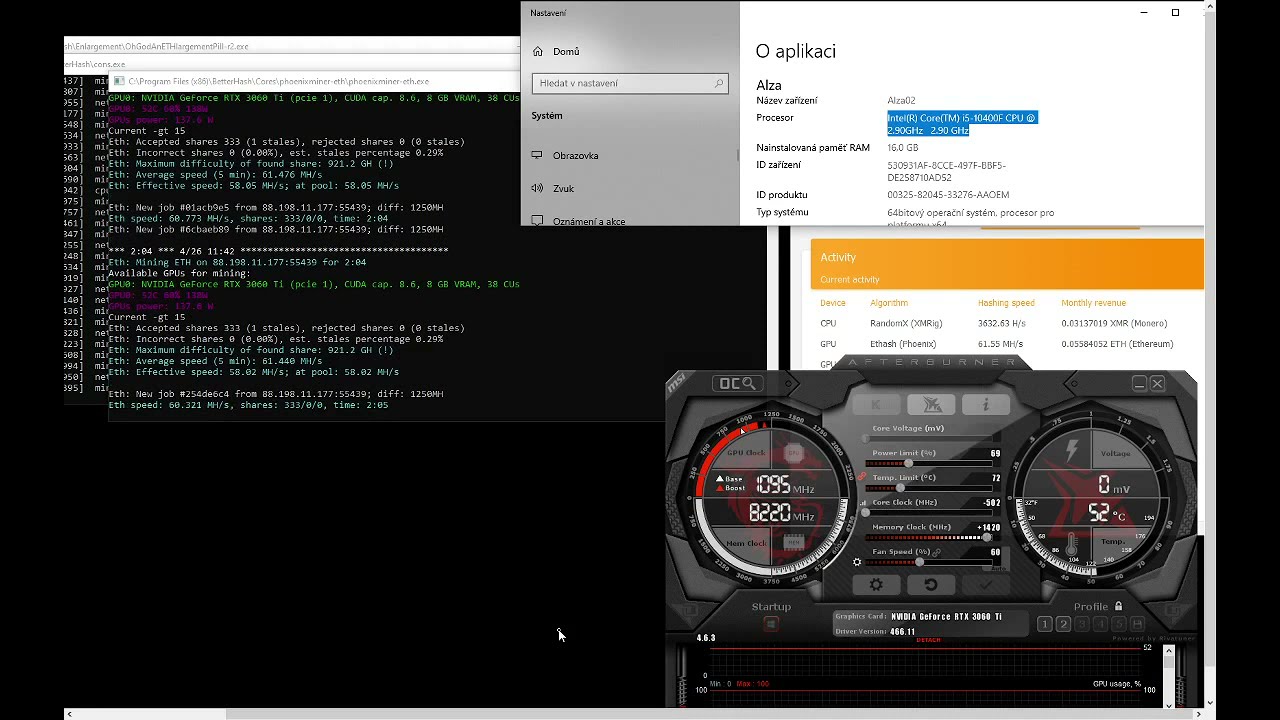Click product ID 00325-82045-33276-AAOEM
The image size is (1280, 720).
pyautogui.click(x=948, y=195)
